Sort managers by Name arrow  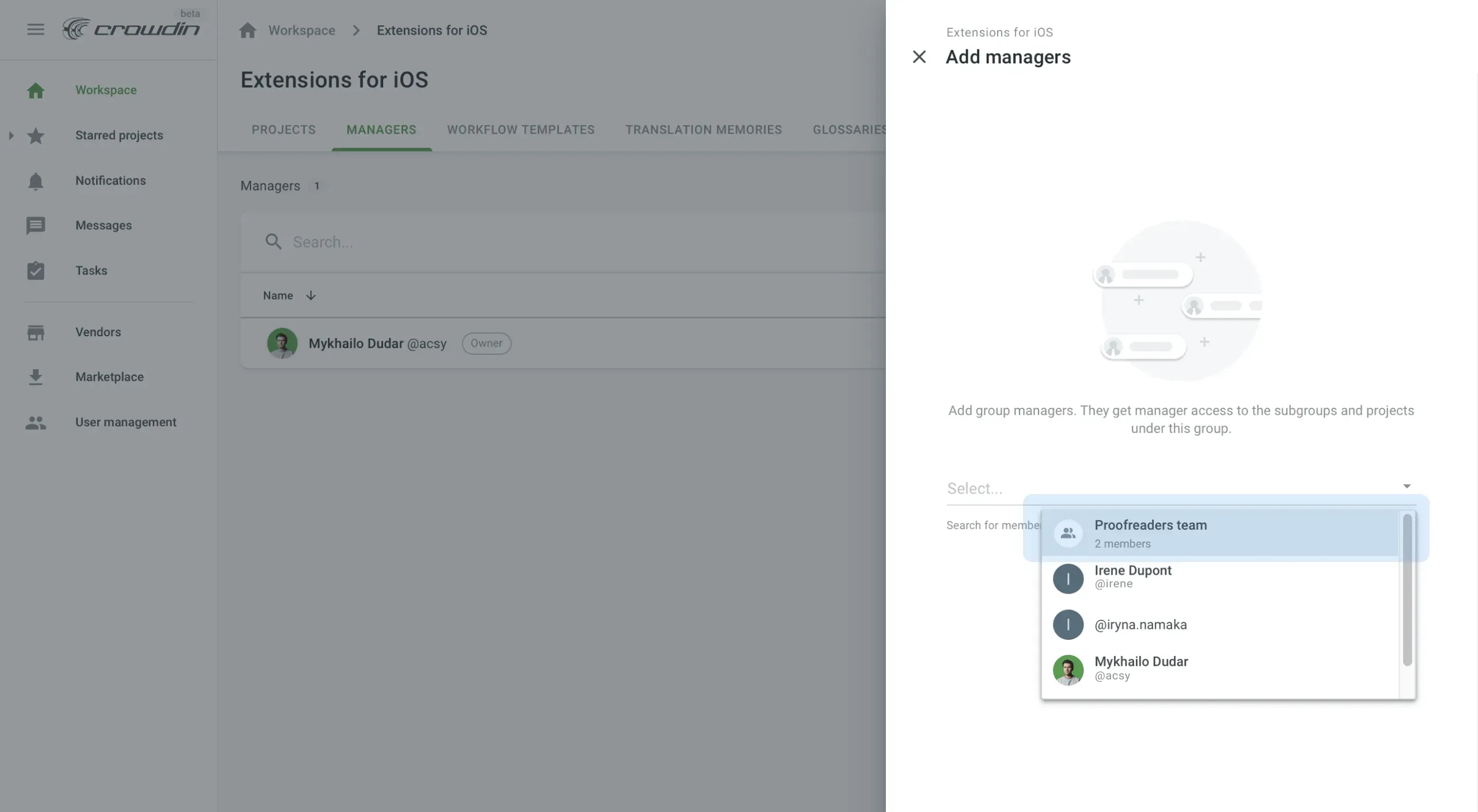point(311,296)
